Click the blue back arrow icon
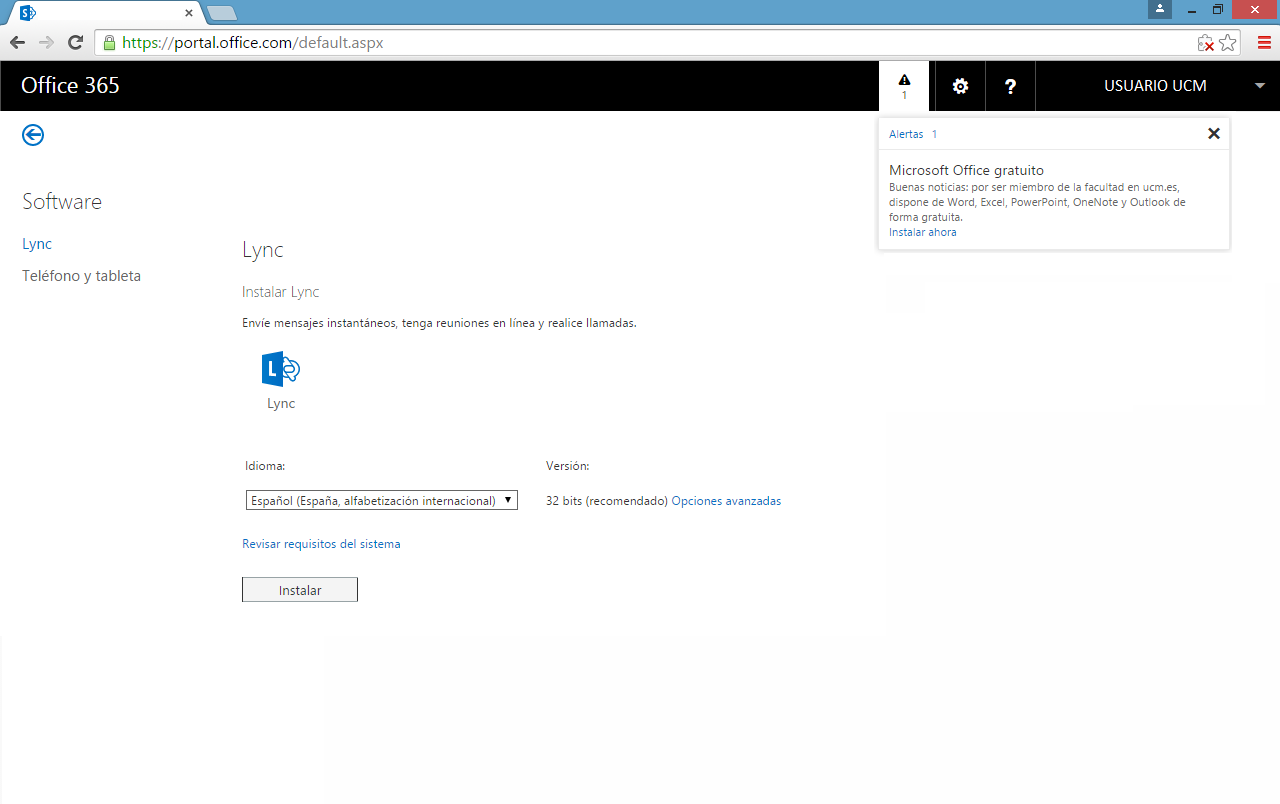Viewport: 1280px width, 804px height. (33, 135)
